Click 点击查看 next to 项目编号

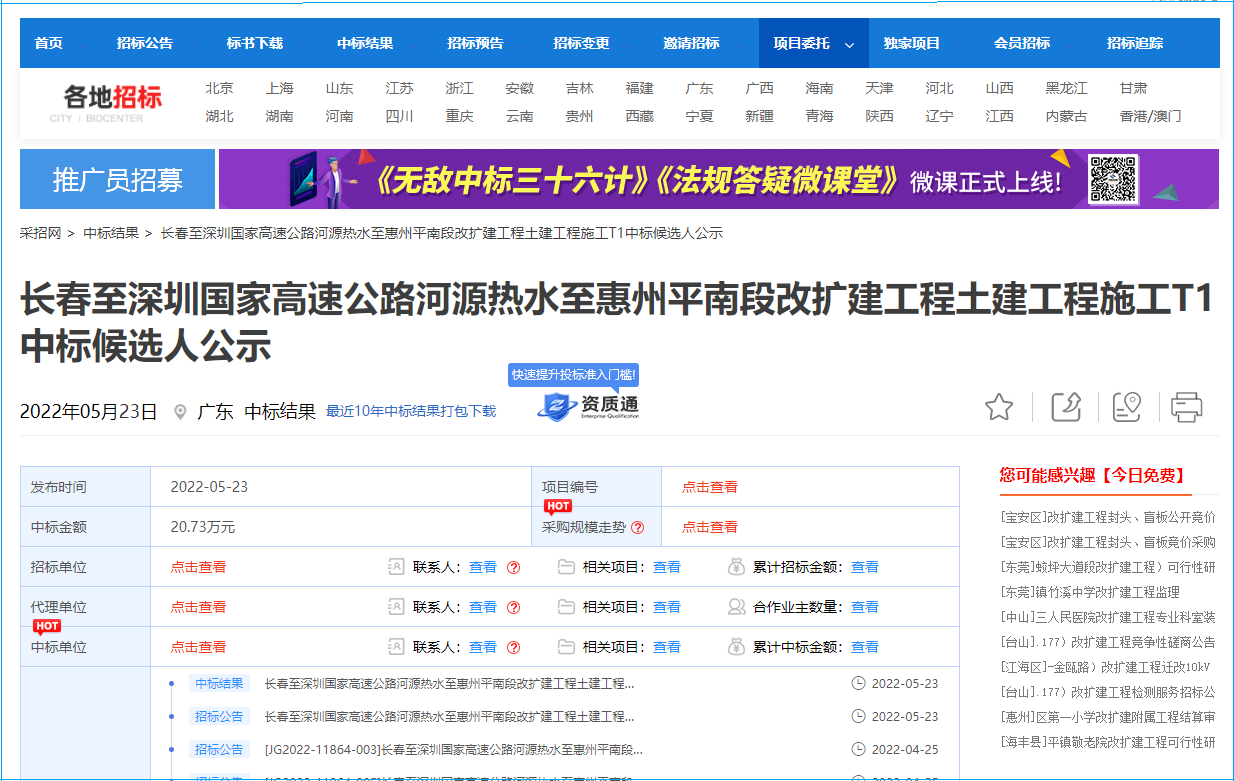click(x=709, y=487)
